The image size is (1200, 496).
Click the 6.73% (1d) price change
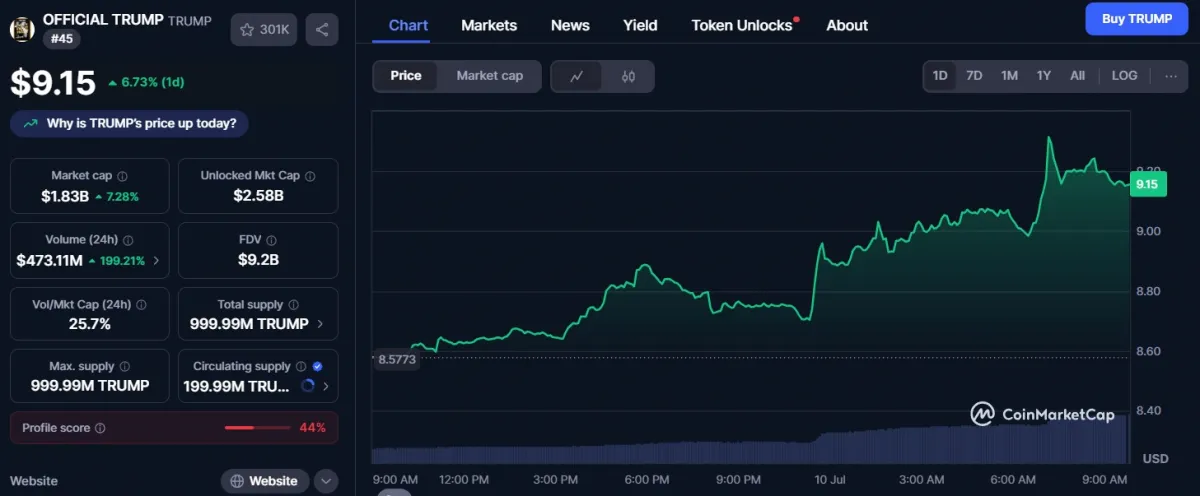(146, 83)
